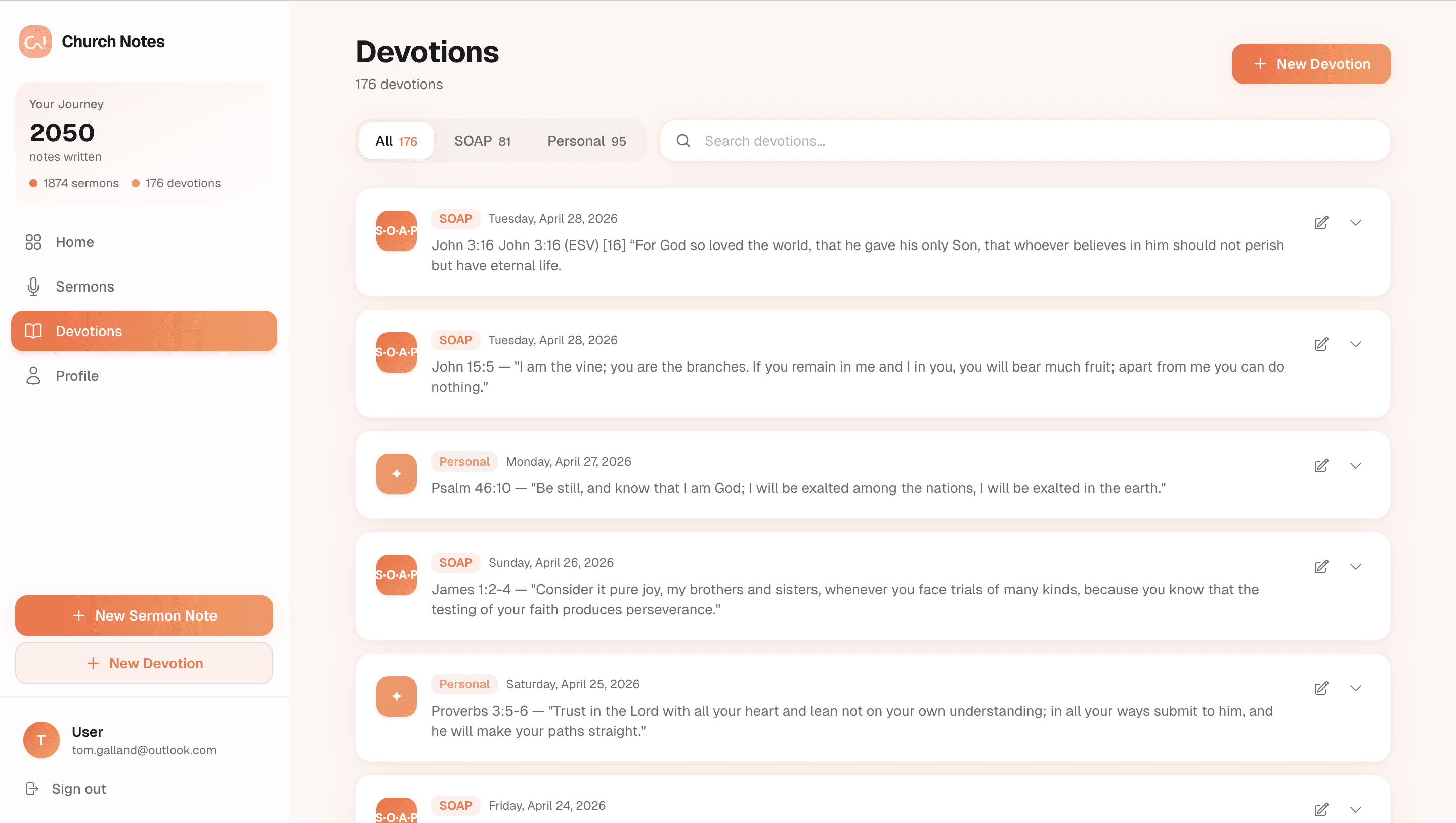The height and width of the screenshot is (823, 1456).
Task: Expand the James 1:2-4 devotion
Action: [x=1356, y=566]
